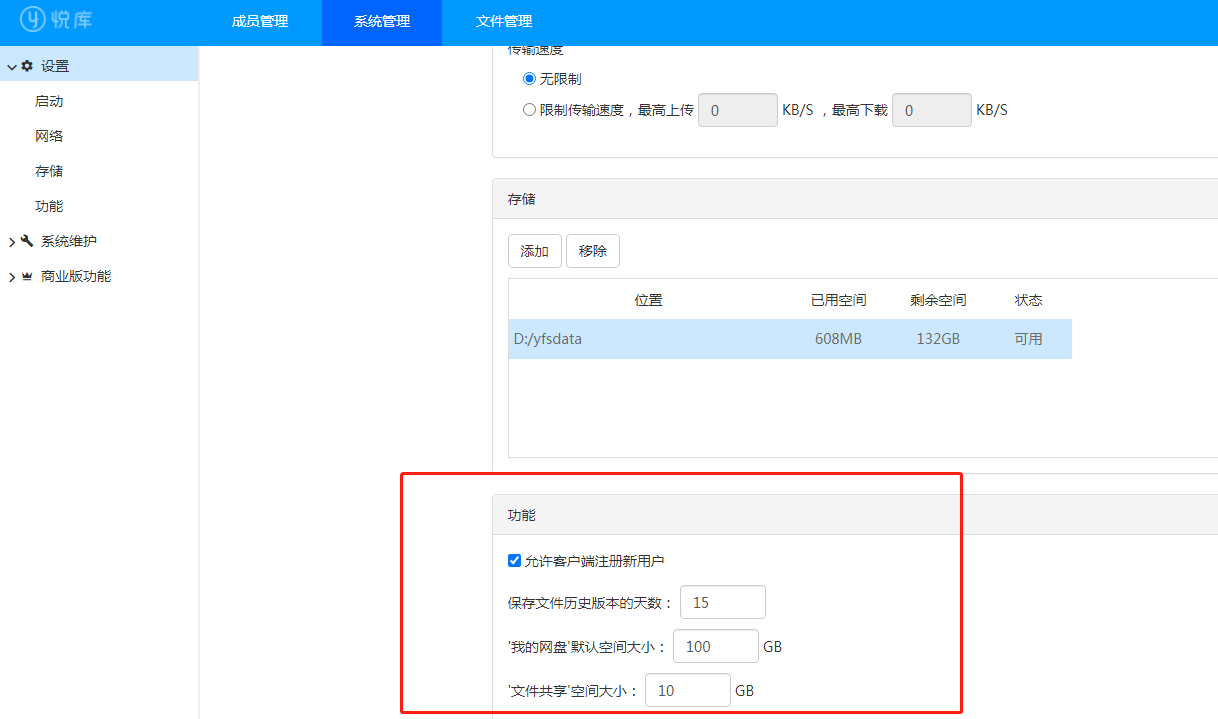Click the wrench icon beside 系统维护
The height and width of the screenshot is (719, 1218).
click(27, 241)
